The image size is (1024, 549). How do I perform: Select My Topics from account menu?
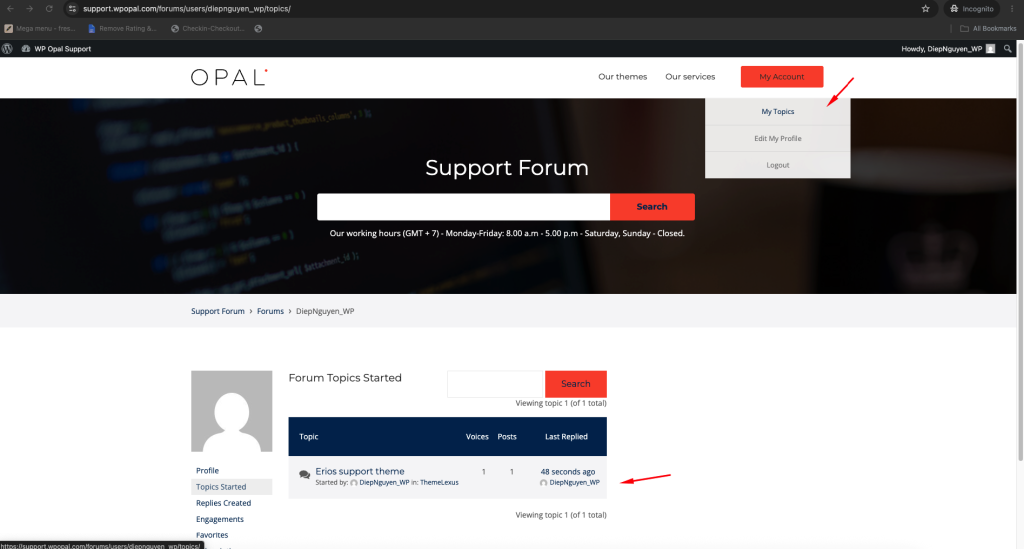(778, 112)
